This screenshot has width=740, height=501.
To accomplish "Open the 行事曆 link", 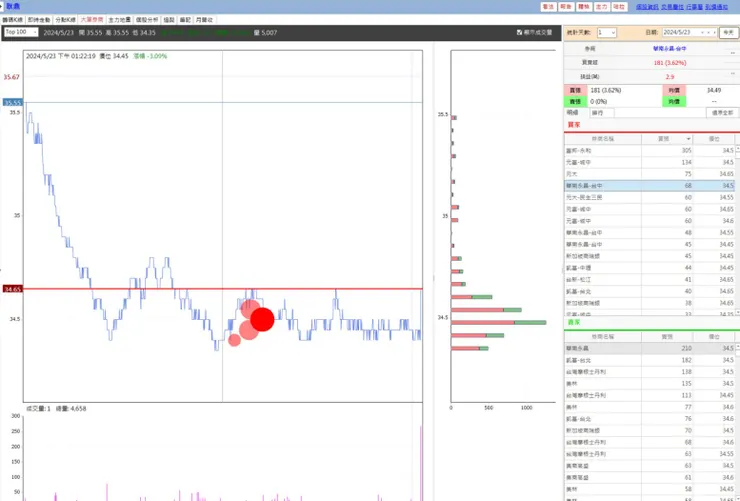I will (x=694, y=7).
